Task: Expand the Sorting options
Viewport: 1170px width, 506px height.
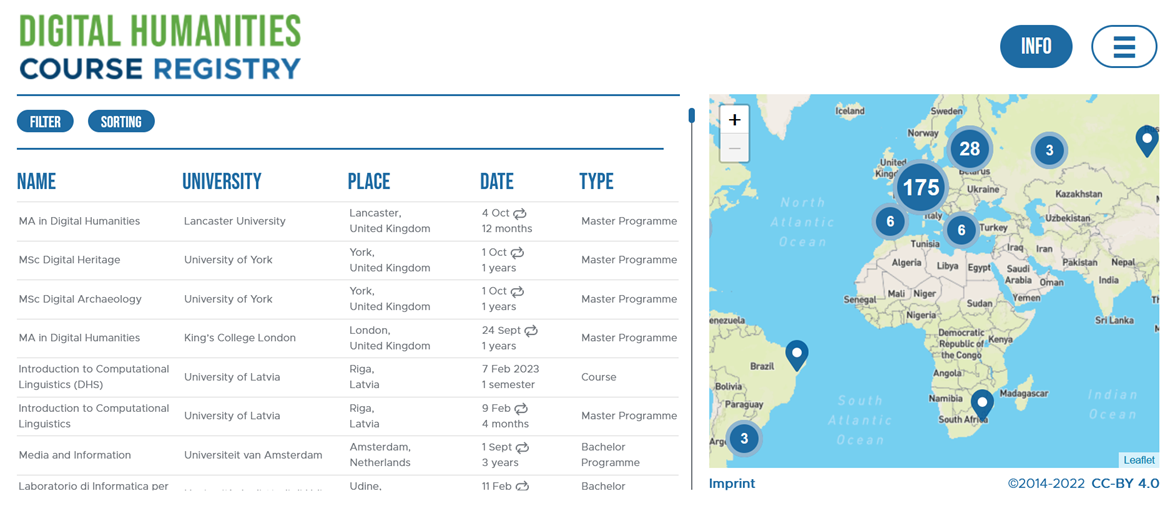Action: (121, 122)
